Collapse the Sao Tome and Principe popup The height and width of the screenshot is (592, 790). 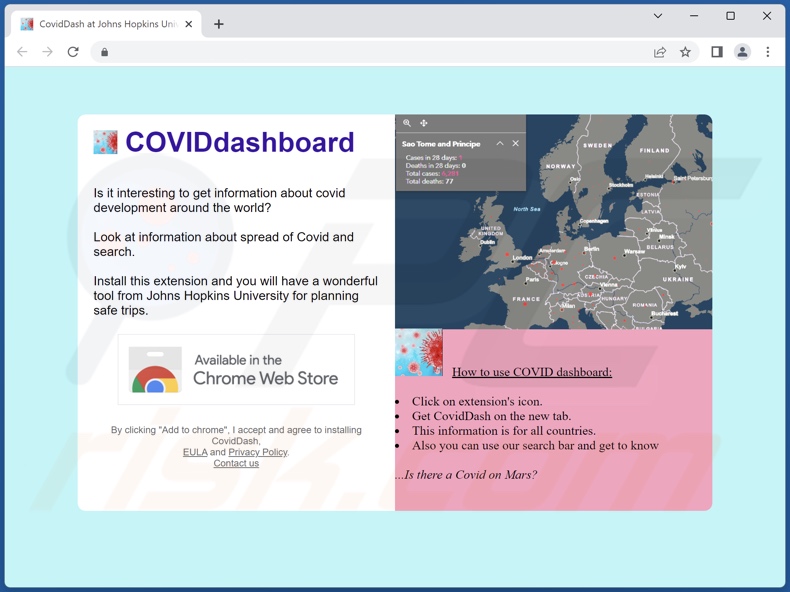coord(500,144)
